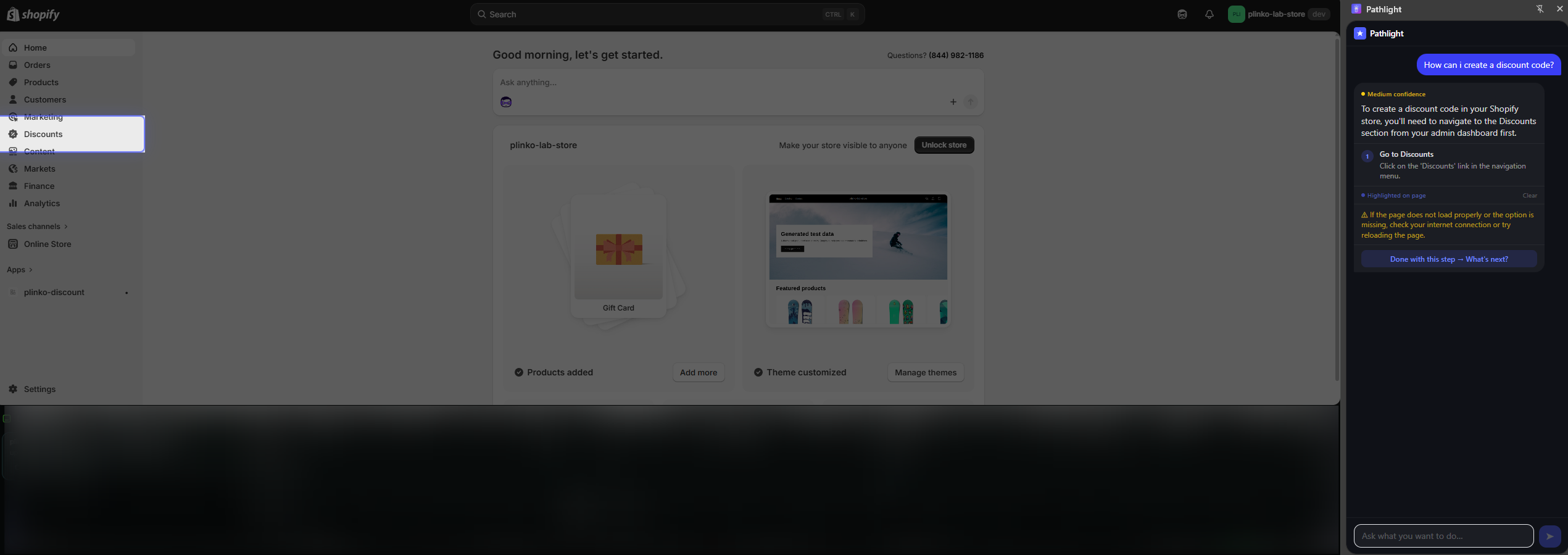
Task: Expand the Apps section
Action: tap(19, 270)
